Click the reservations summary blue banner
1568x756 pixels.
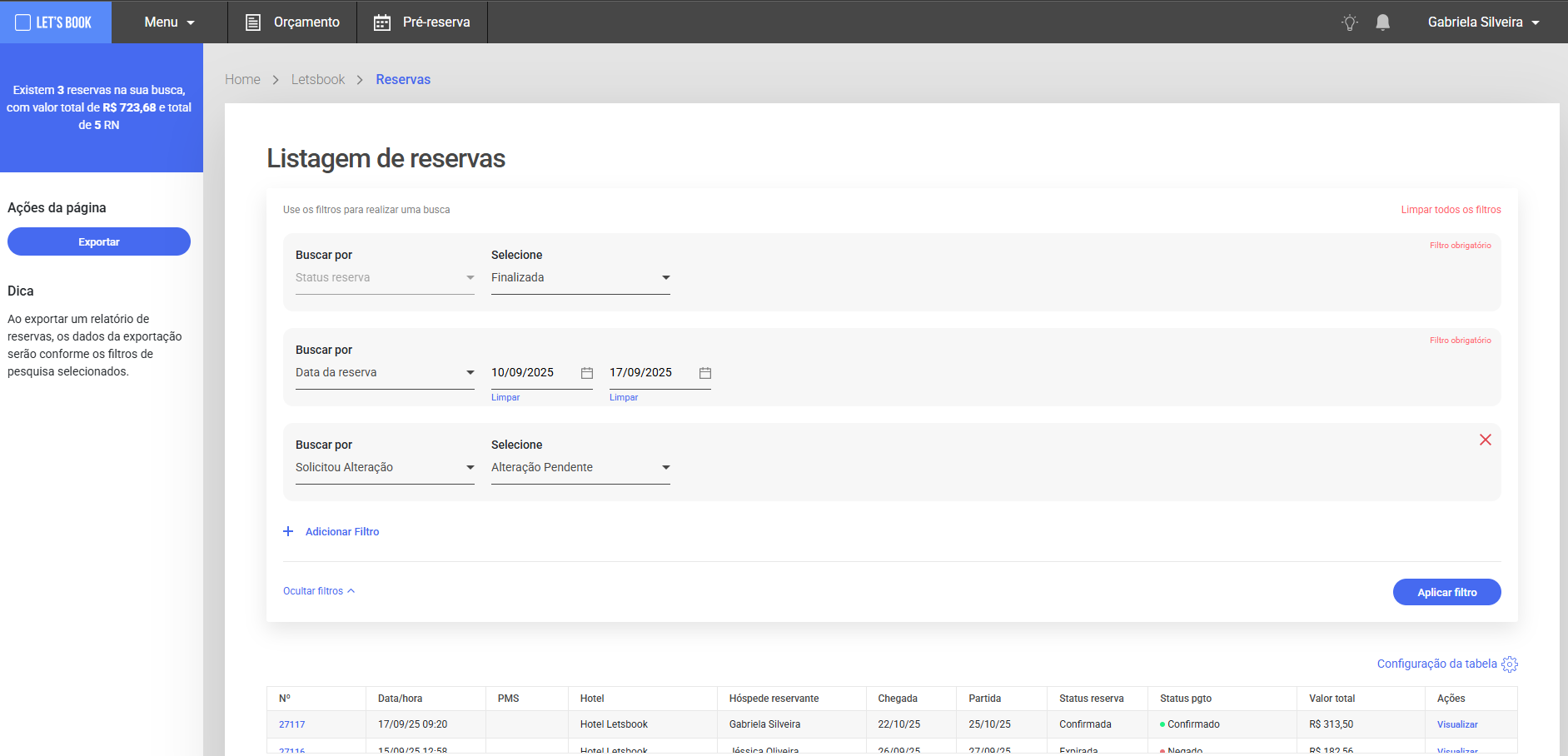click(x=102, y=107)
